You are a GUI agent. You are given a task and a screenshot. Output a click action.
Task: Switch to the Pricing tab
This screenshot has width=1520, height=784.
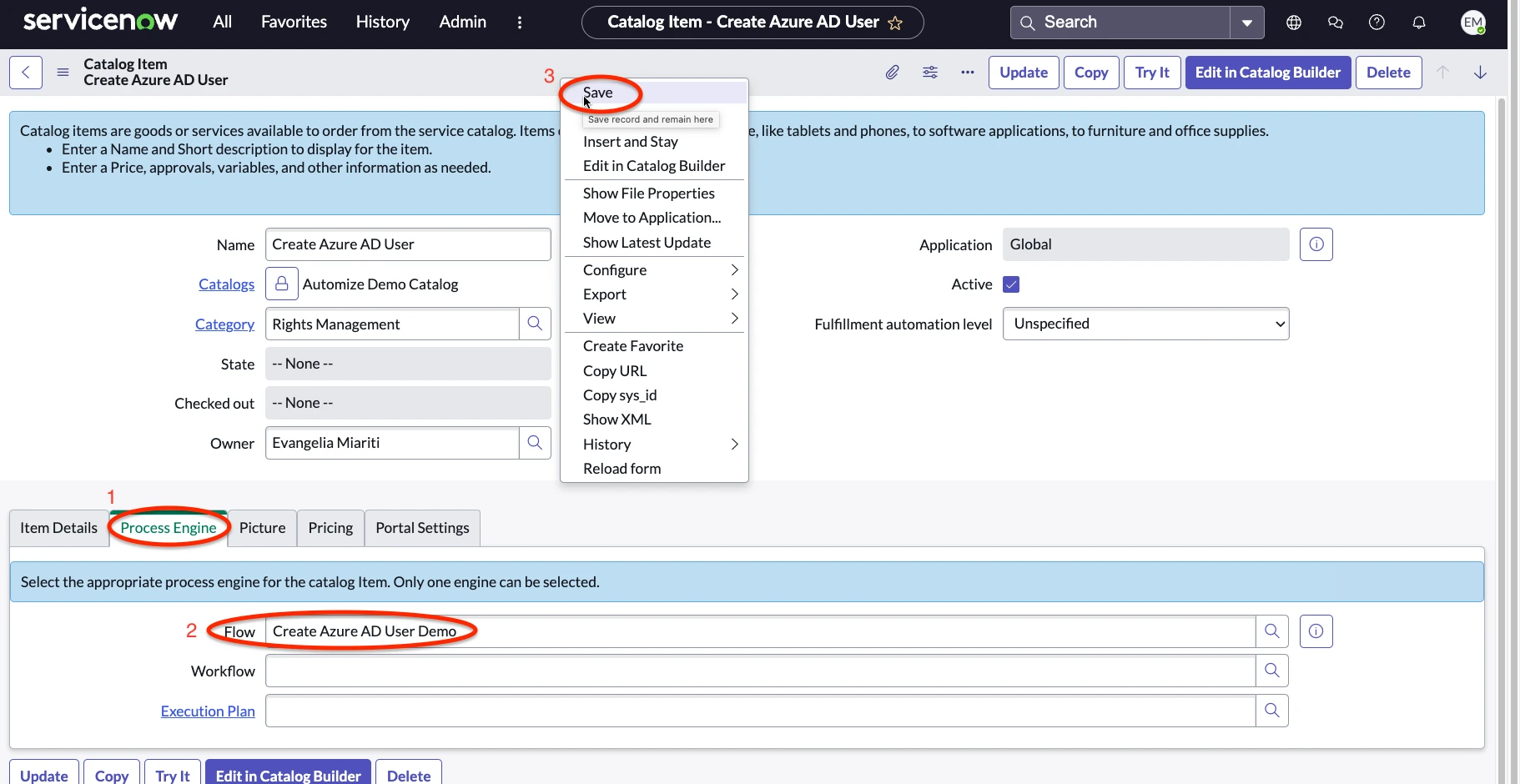click(x=330, y=527)
